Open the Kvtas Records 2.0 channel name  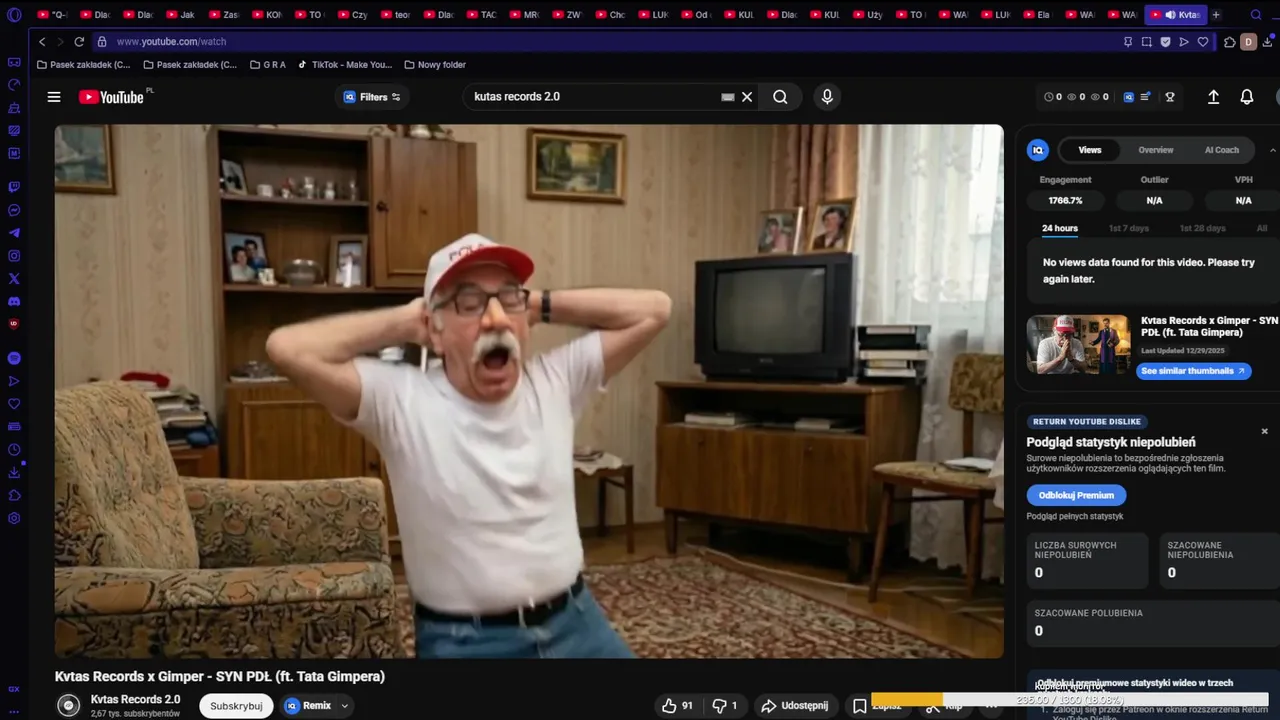[135, 699]
